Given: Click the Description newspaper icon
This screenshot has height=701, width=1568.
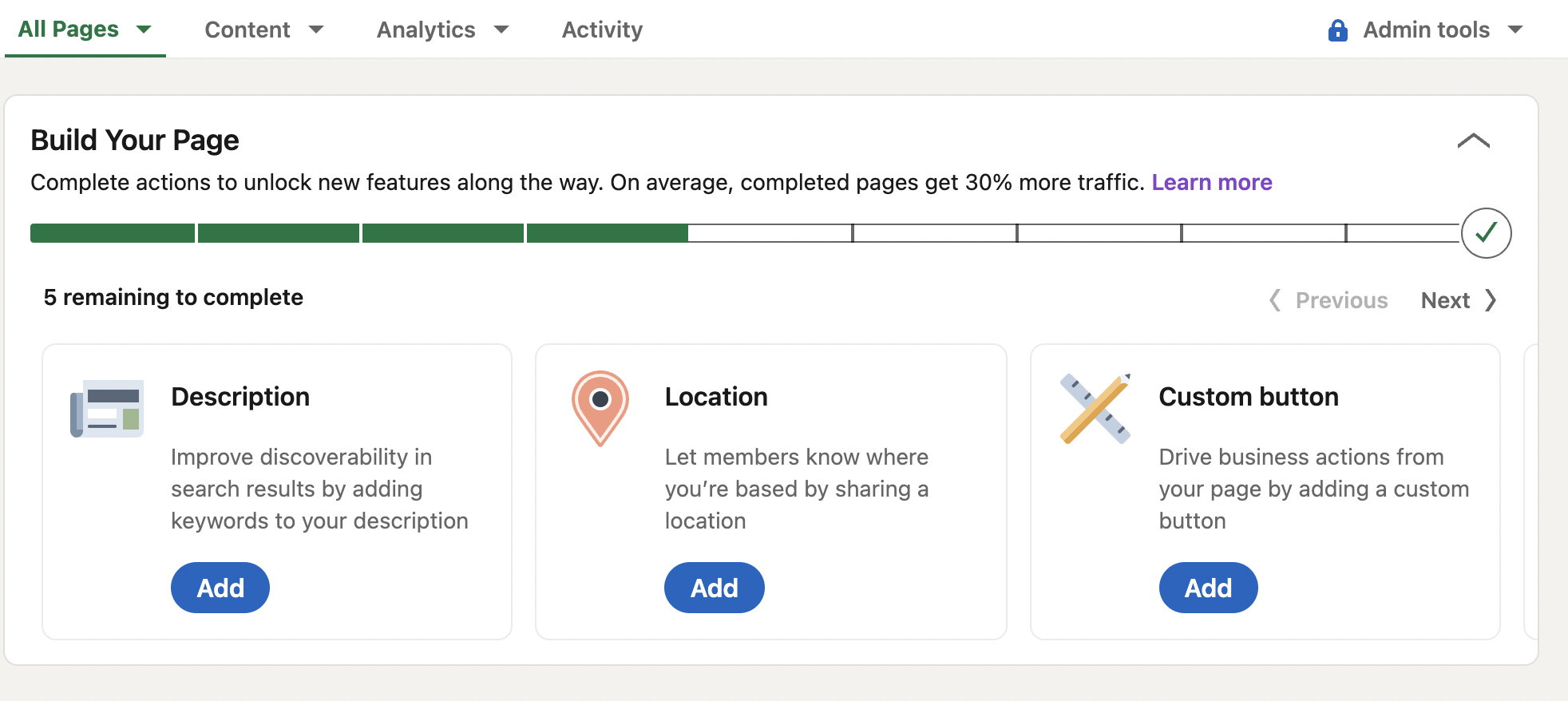Looking at the screenshot, I should 107,408.
